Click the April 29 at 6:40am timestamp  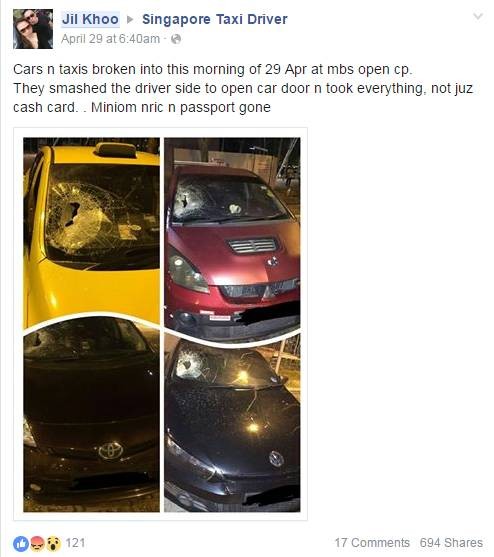tap(110, 39)
